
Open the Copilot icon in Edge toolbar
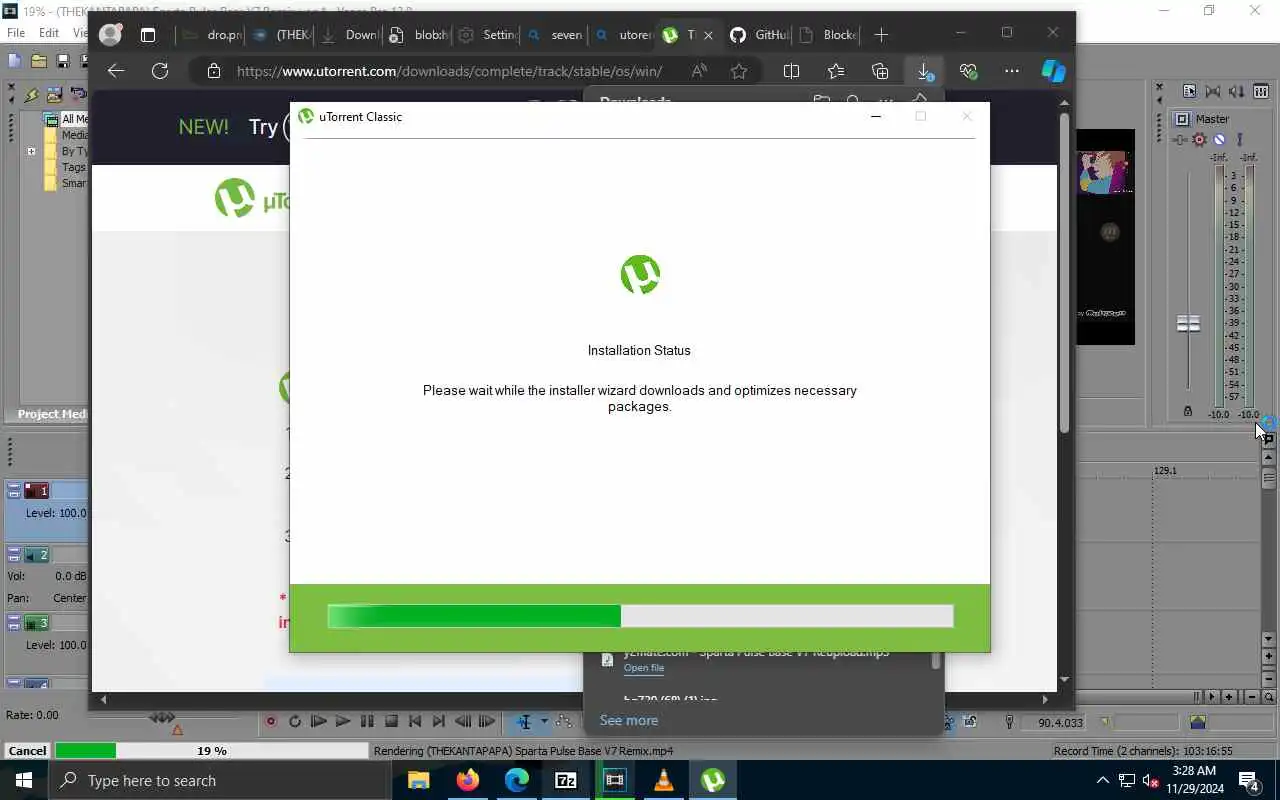pyautogui.click(x=1053, y=71)
